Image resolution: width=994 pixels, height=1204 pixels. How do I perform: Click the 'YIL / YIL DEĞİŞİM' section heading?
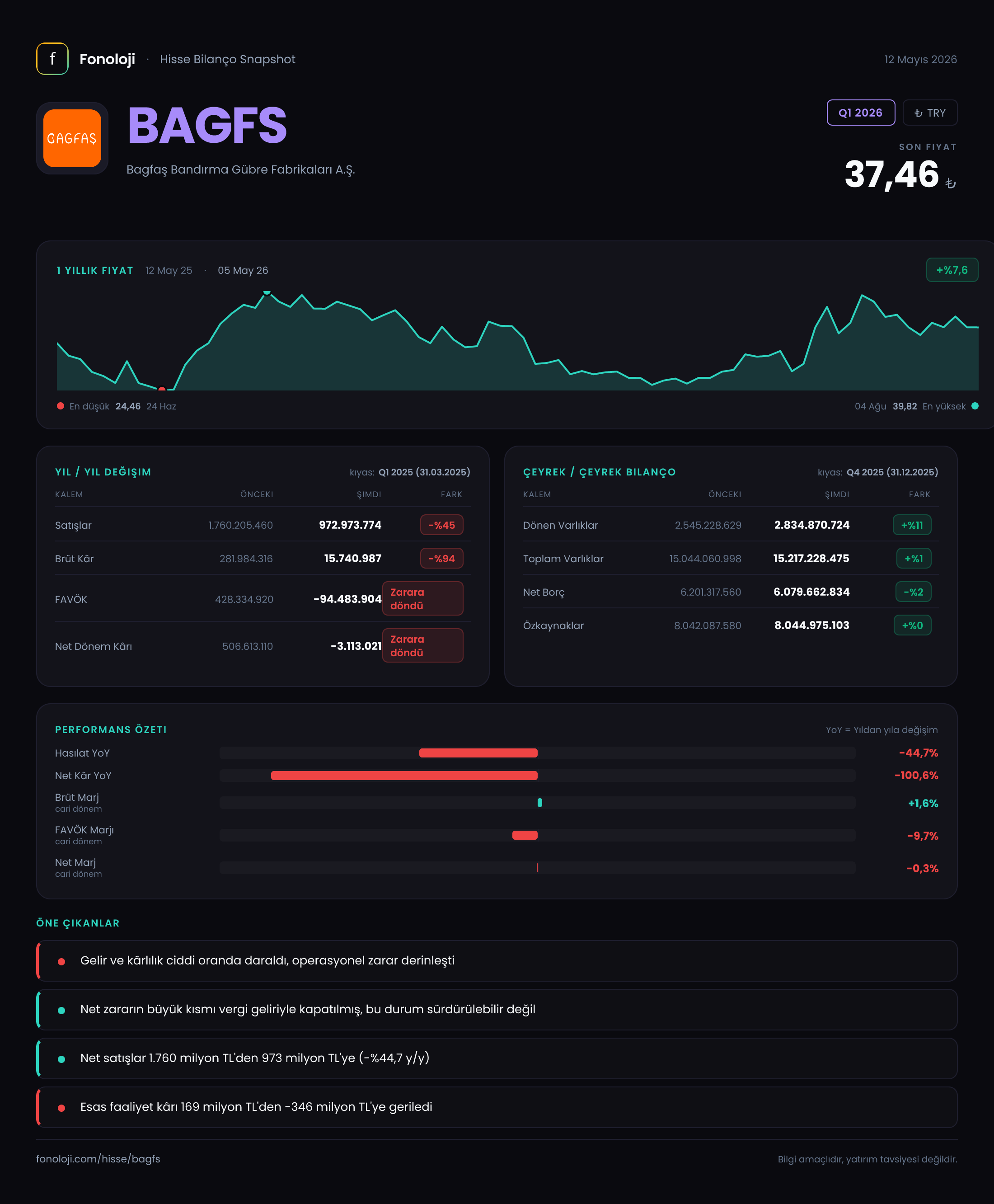103,472
